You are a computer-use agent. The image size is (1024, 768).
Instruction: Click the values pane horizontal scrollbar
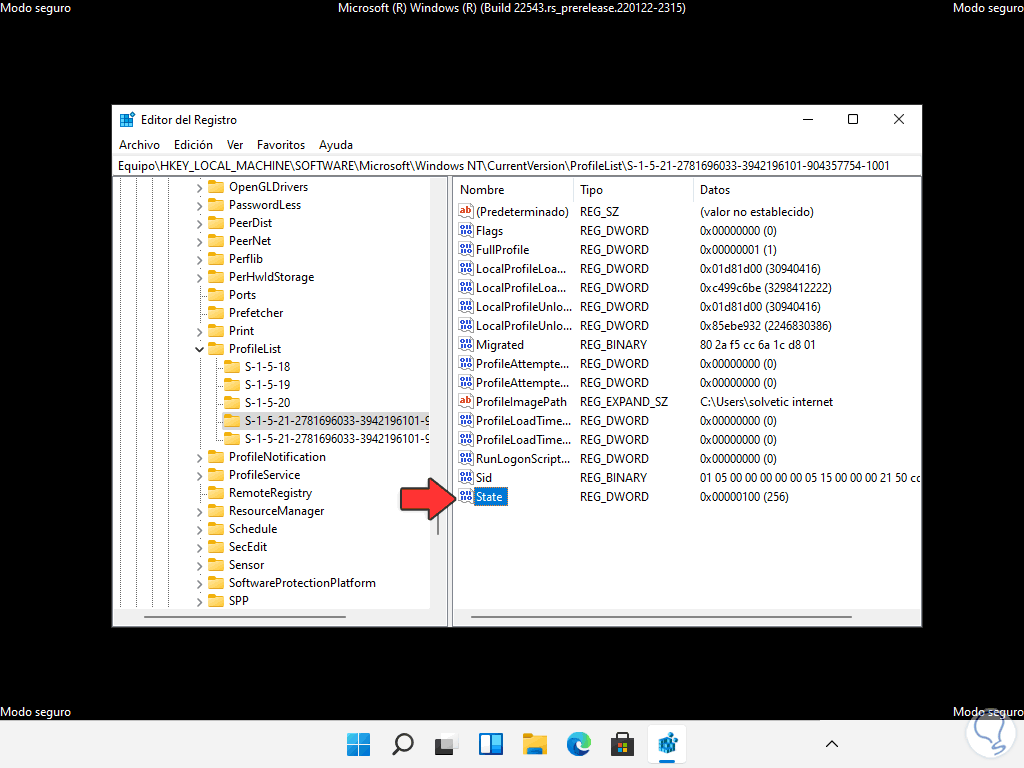point(661,616)
